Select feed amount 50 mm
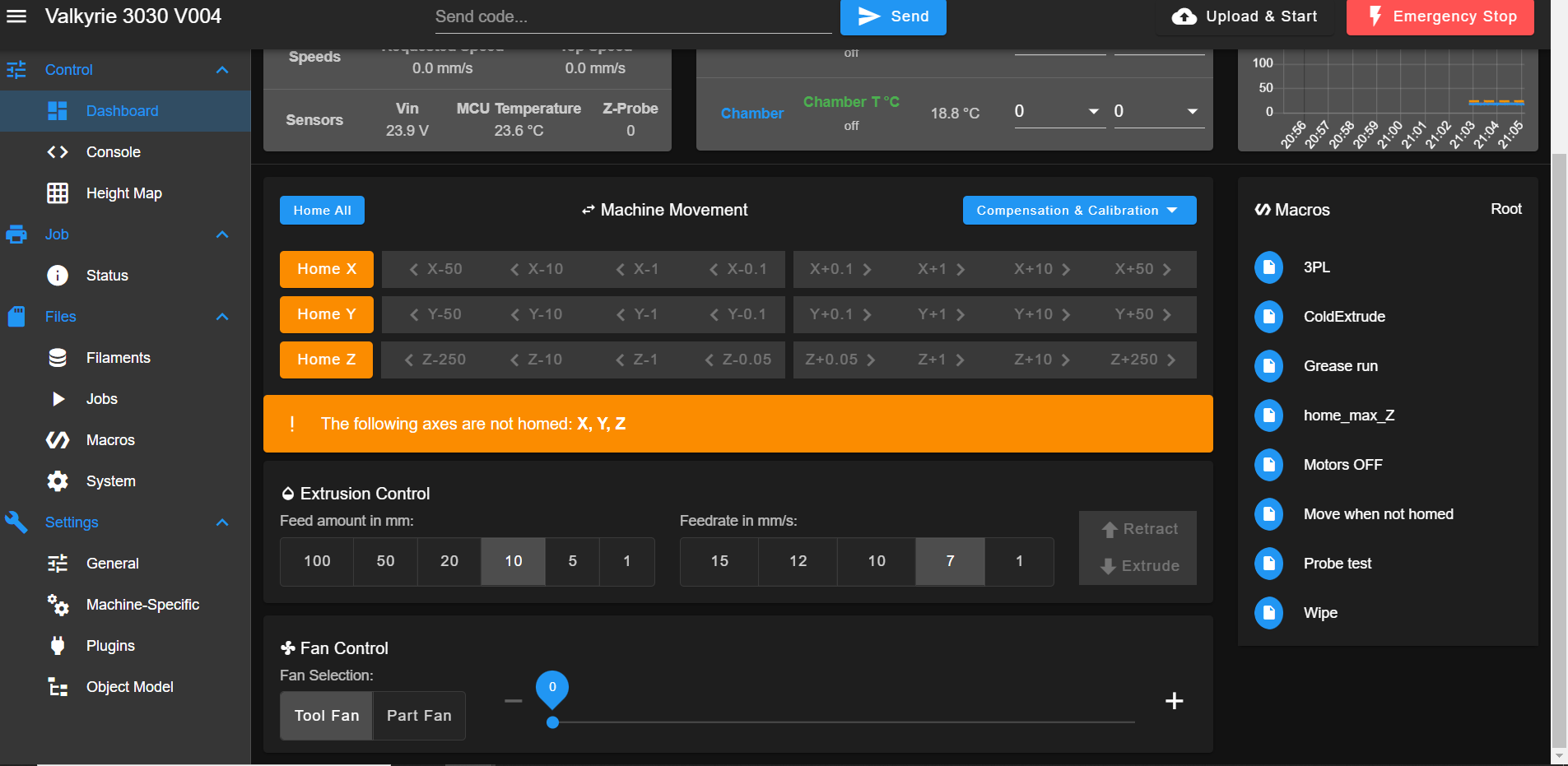Viewport: 1568px width, 766px height. pos(385,561)
